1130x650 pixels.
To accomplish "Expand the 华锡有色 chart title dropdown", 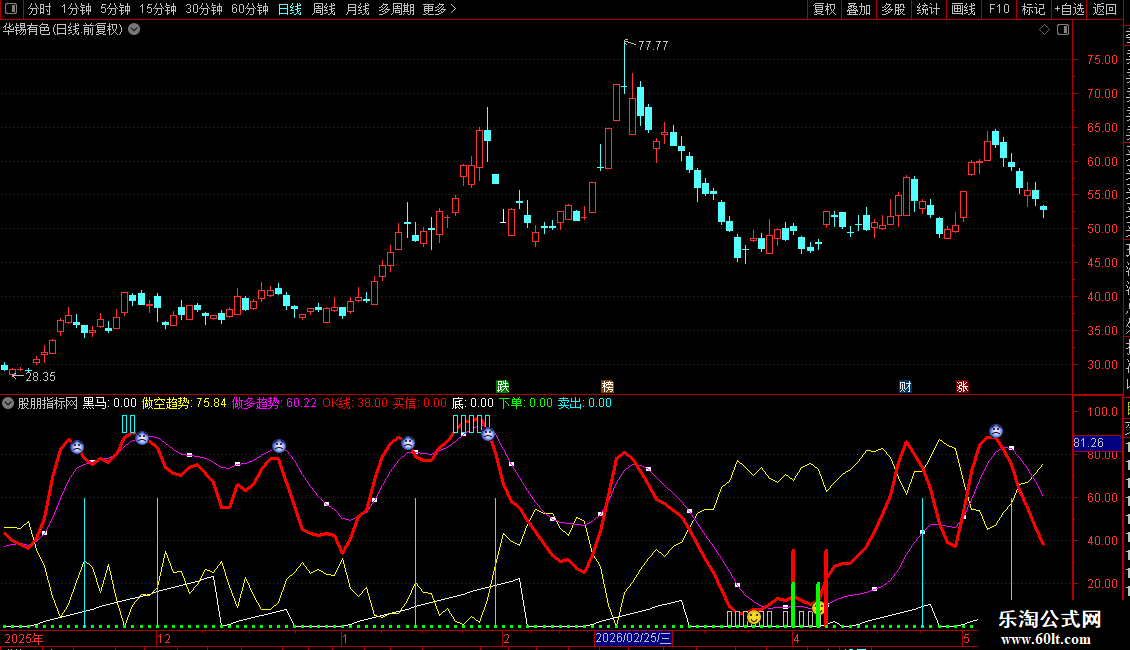I will pyautogui.click(x=134, y=30).
